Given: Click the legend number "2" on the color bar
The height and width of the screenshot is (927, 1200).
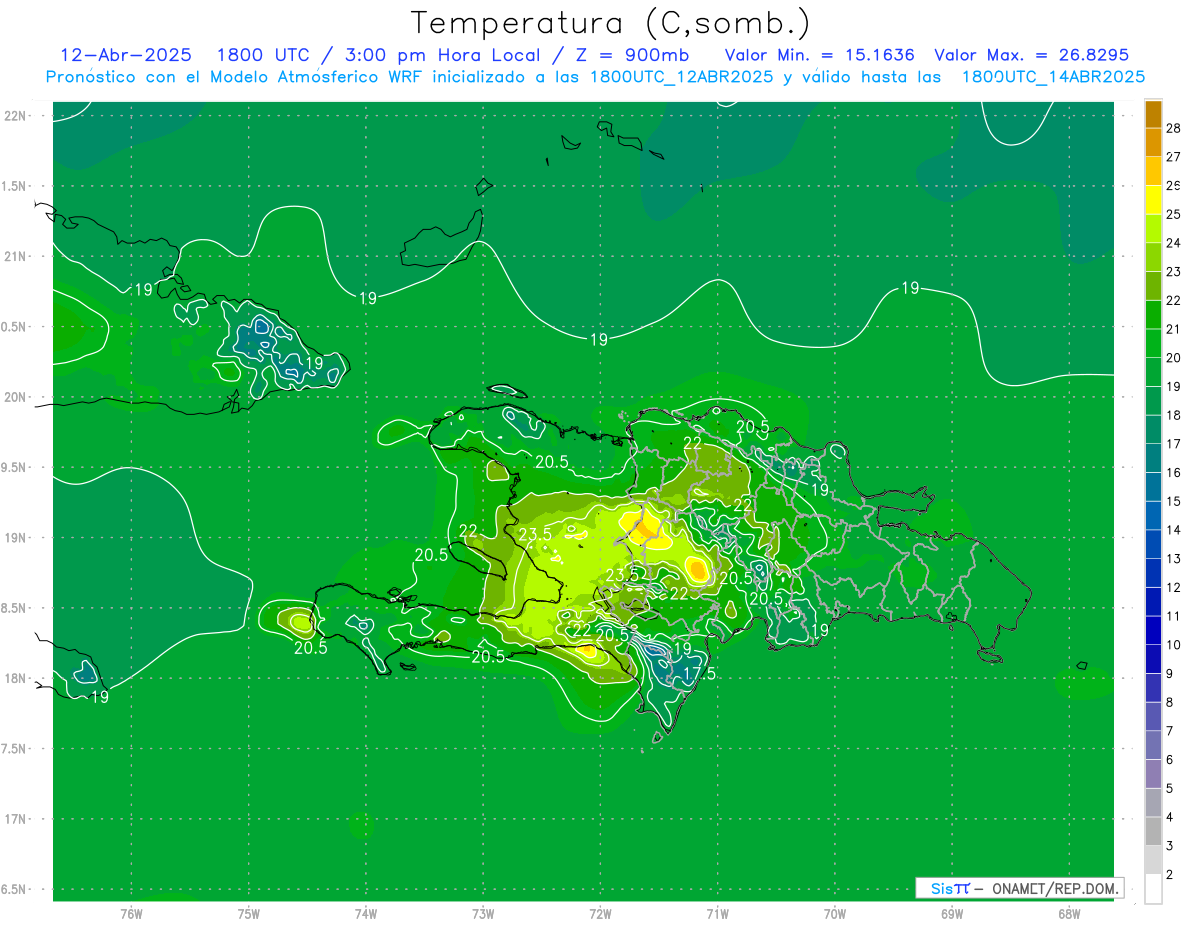Looking at the screenshot, I should (1171, 875).
